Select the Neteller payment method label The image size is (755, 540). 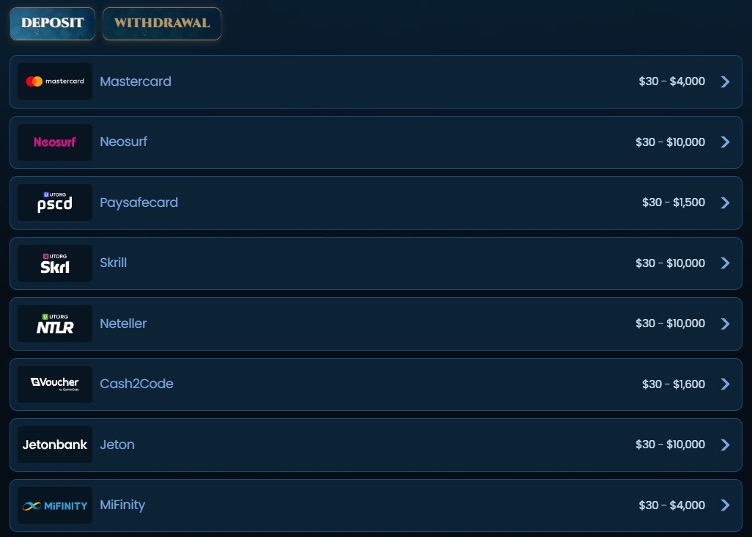click(x=123, y=323)
